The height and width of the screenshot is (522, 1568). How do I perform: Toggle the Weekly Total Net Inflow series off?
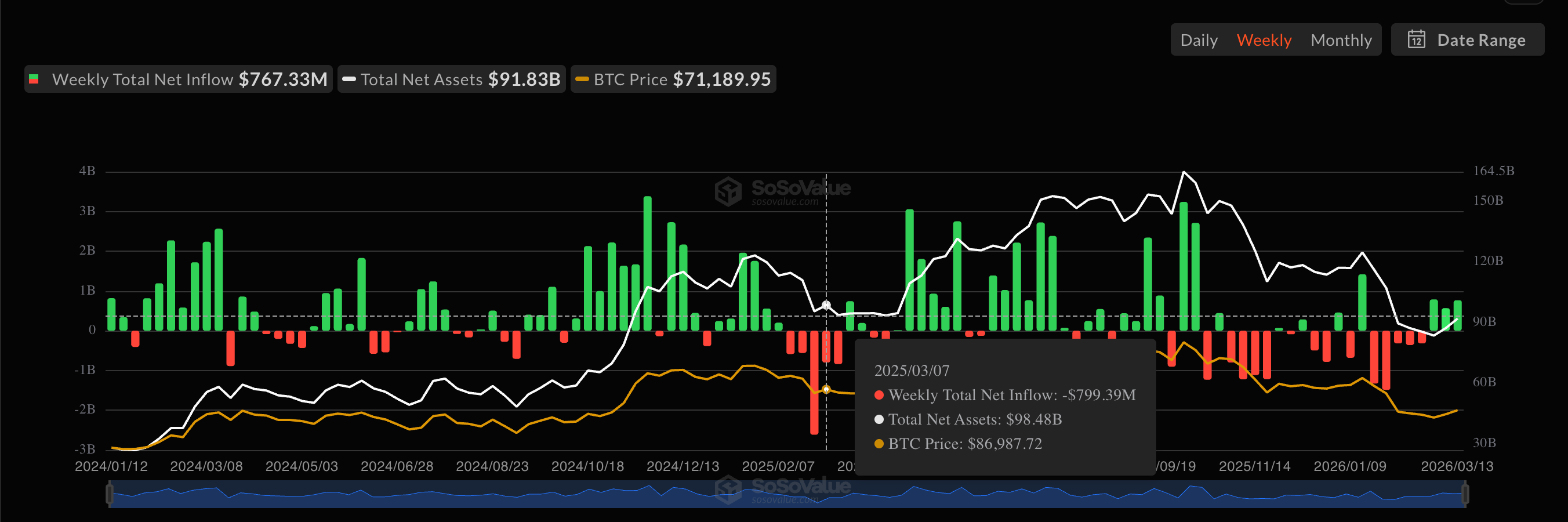coord(176,78)
